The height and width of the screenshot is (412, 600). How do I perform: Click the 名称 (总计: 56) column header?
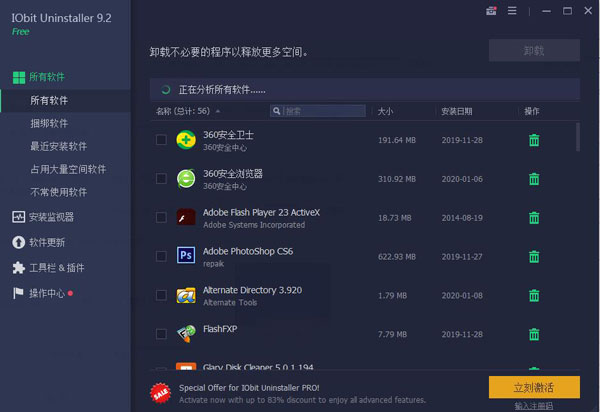(x=183, y=111)
